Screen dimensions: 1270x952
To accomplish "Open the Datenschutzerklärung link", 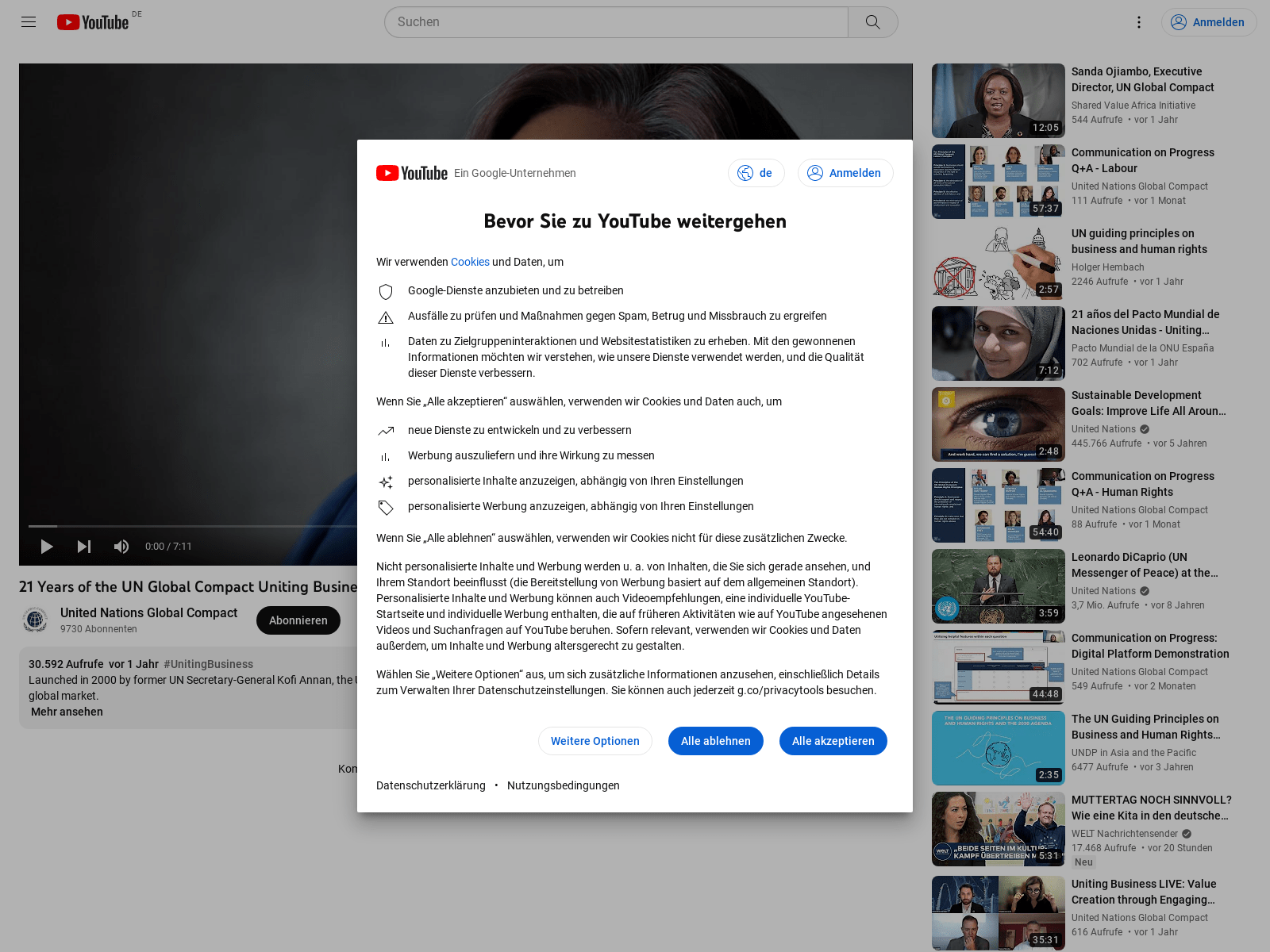I will tap(431, 785).
